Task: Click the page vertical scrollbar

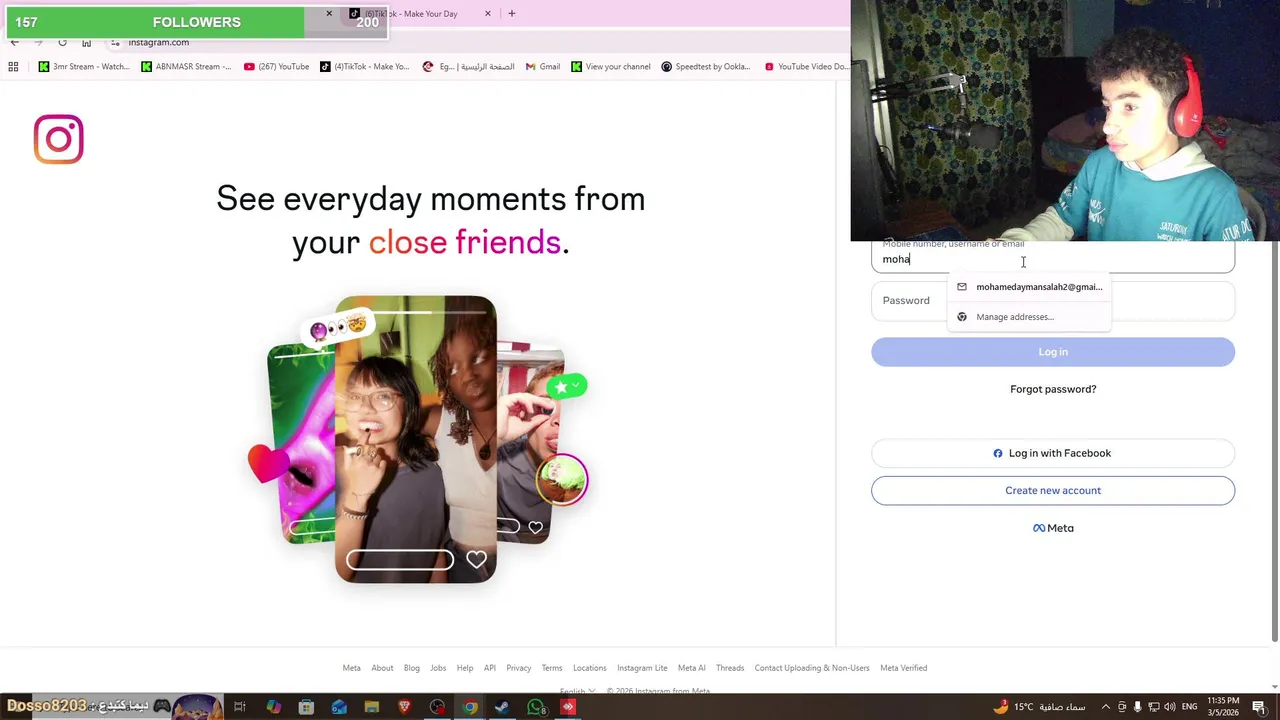Action: pos(1274,440)
